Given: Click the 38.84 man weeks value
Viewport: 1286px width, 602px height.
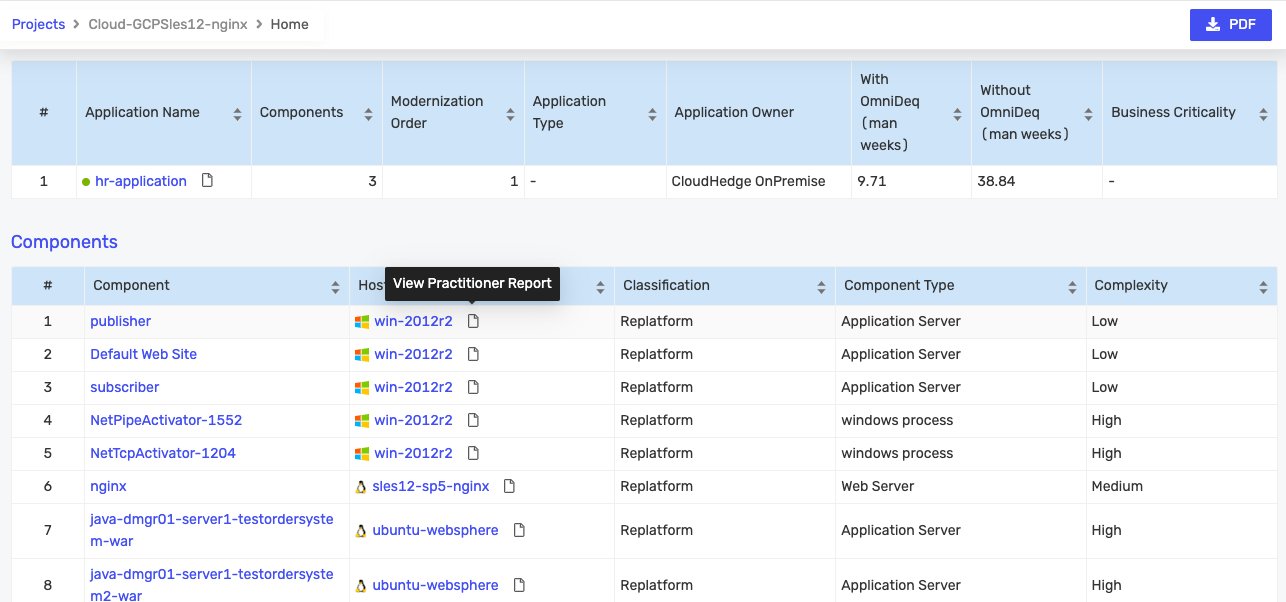Looking at the screenshot, I should tap(996, 181).
